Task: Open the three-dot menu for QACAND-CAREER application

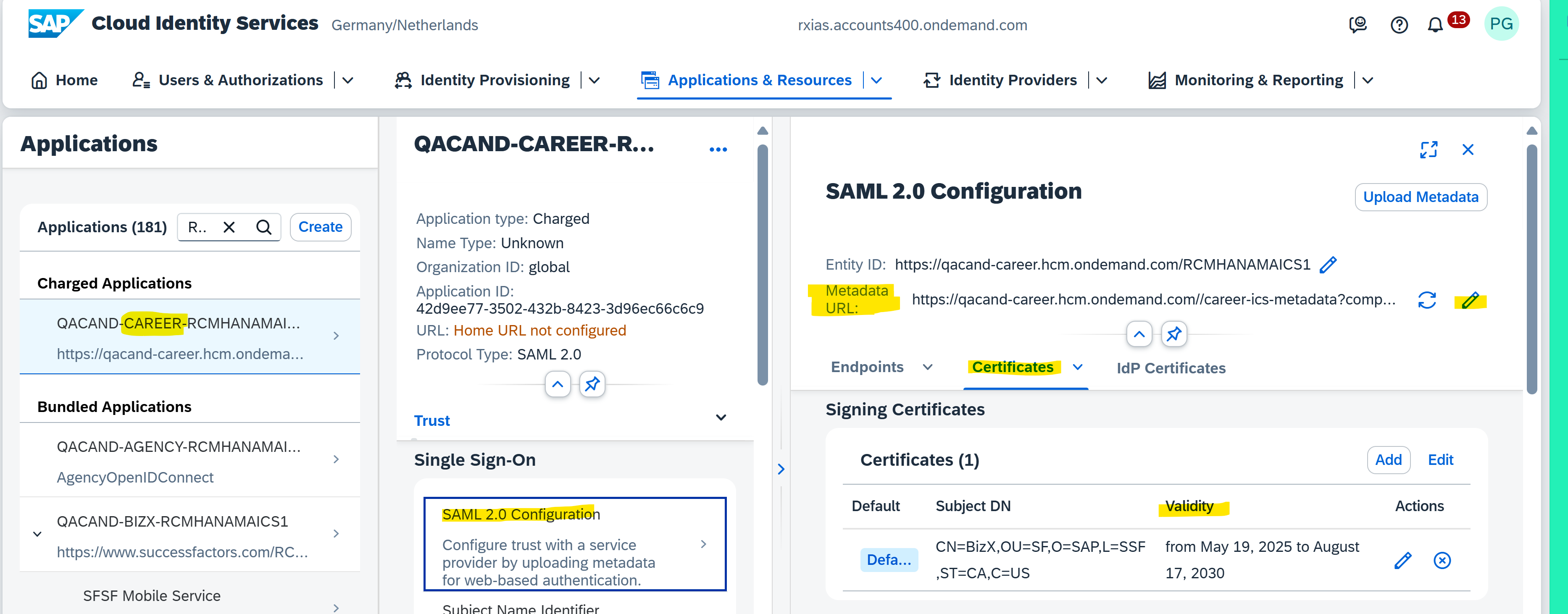Action: tap(718, 150)
